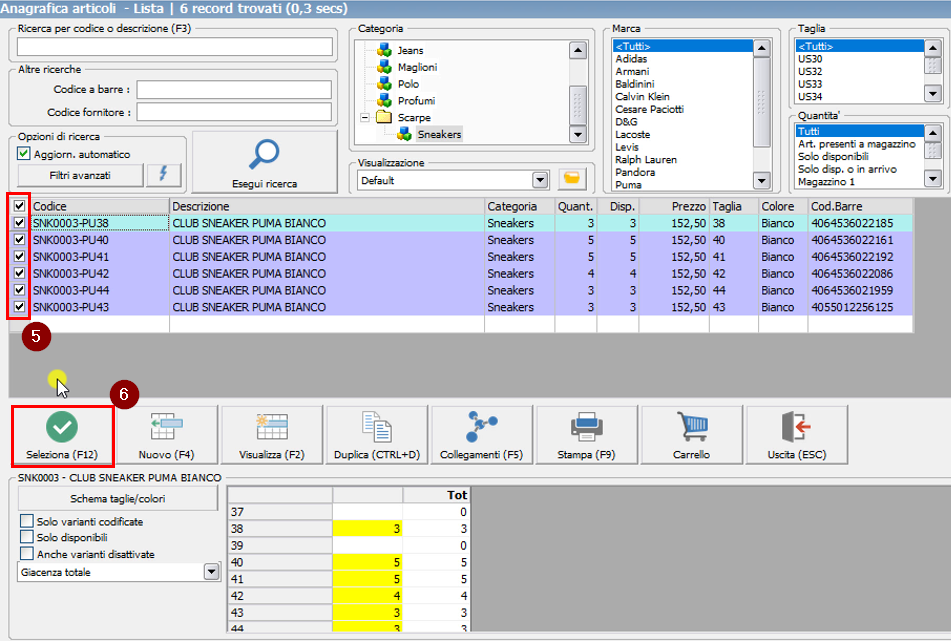Focus the Codice a barre field

[x=234, y=90]
